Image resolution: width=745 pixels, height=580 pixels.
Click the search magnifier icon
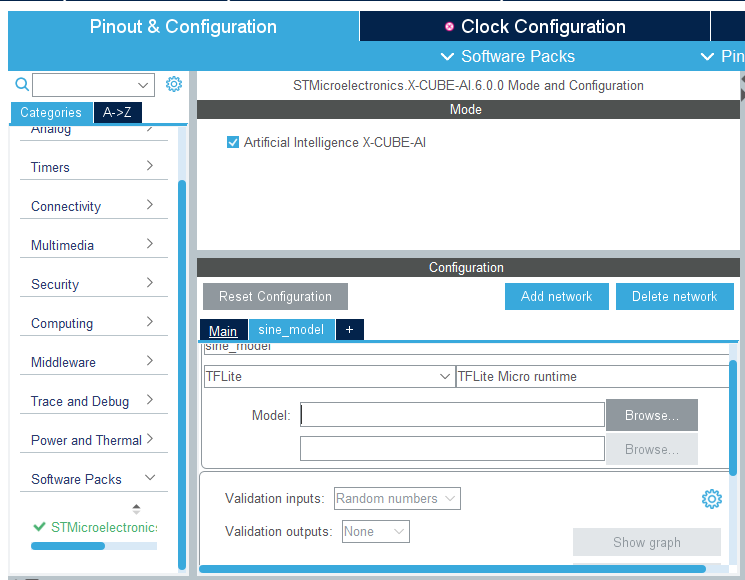22,85
